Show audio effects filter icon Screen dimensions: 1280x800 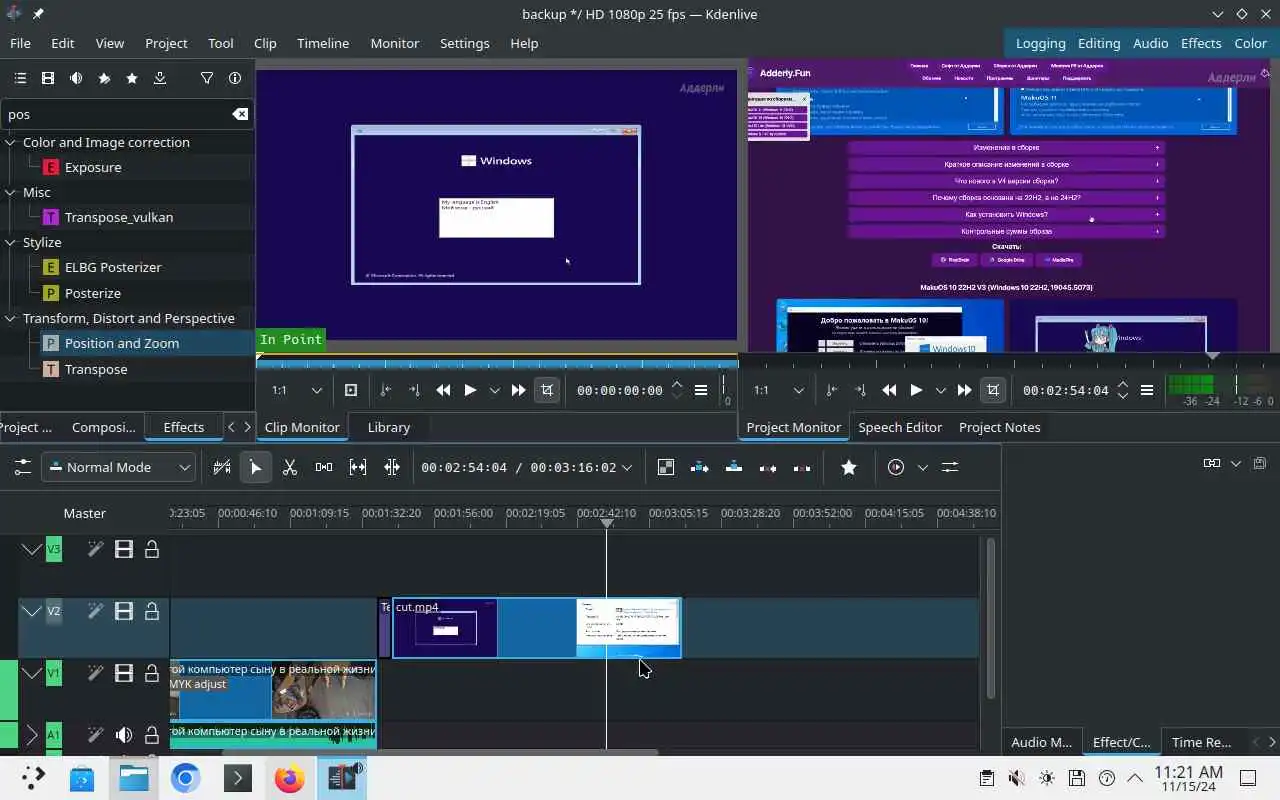pos(76,78)
